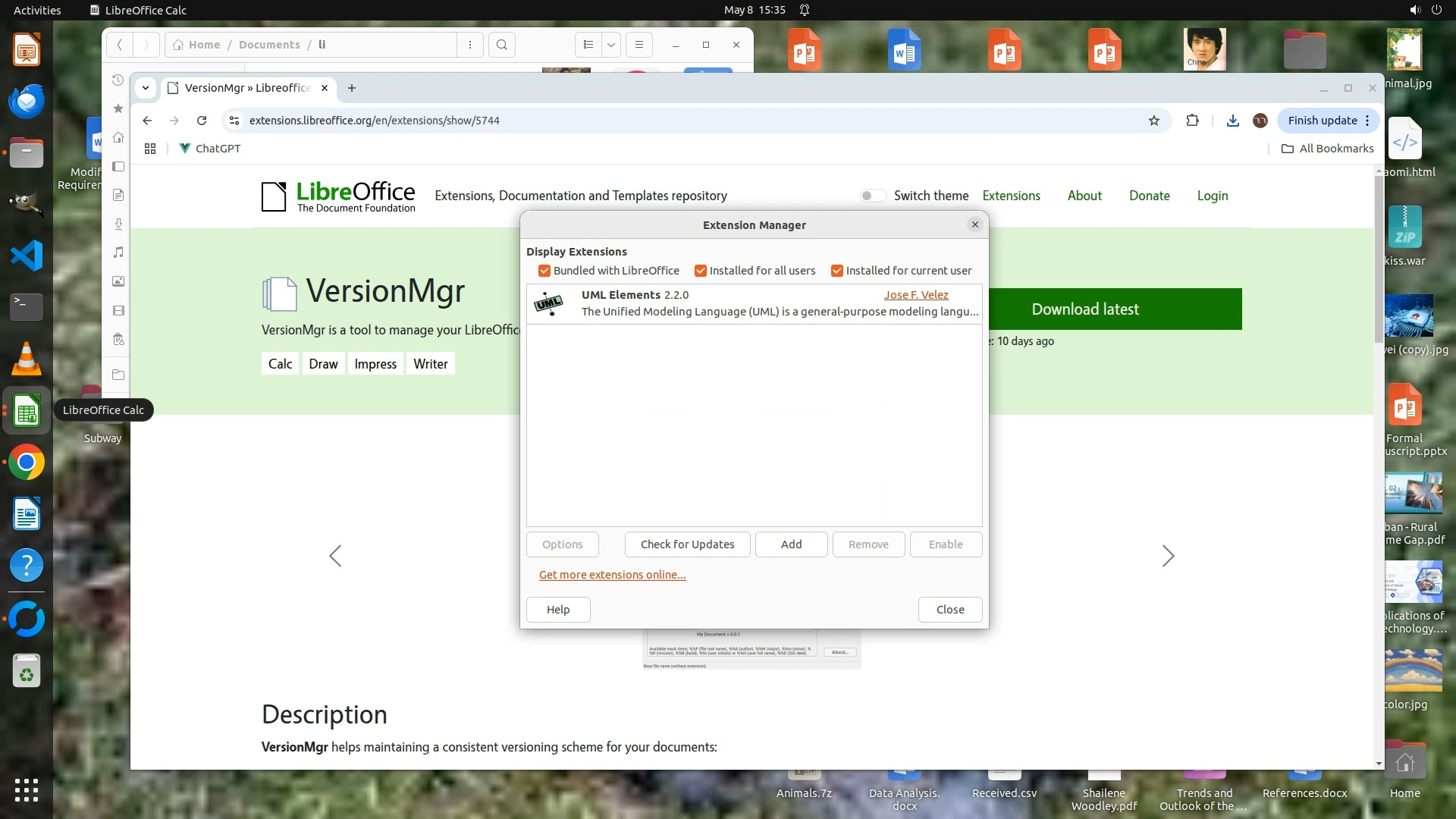Click the Chrome reload page icon
Viewport: 1456px width, 819px height.
point(202,121)
